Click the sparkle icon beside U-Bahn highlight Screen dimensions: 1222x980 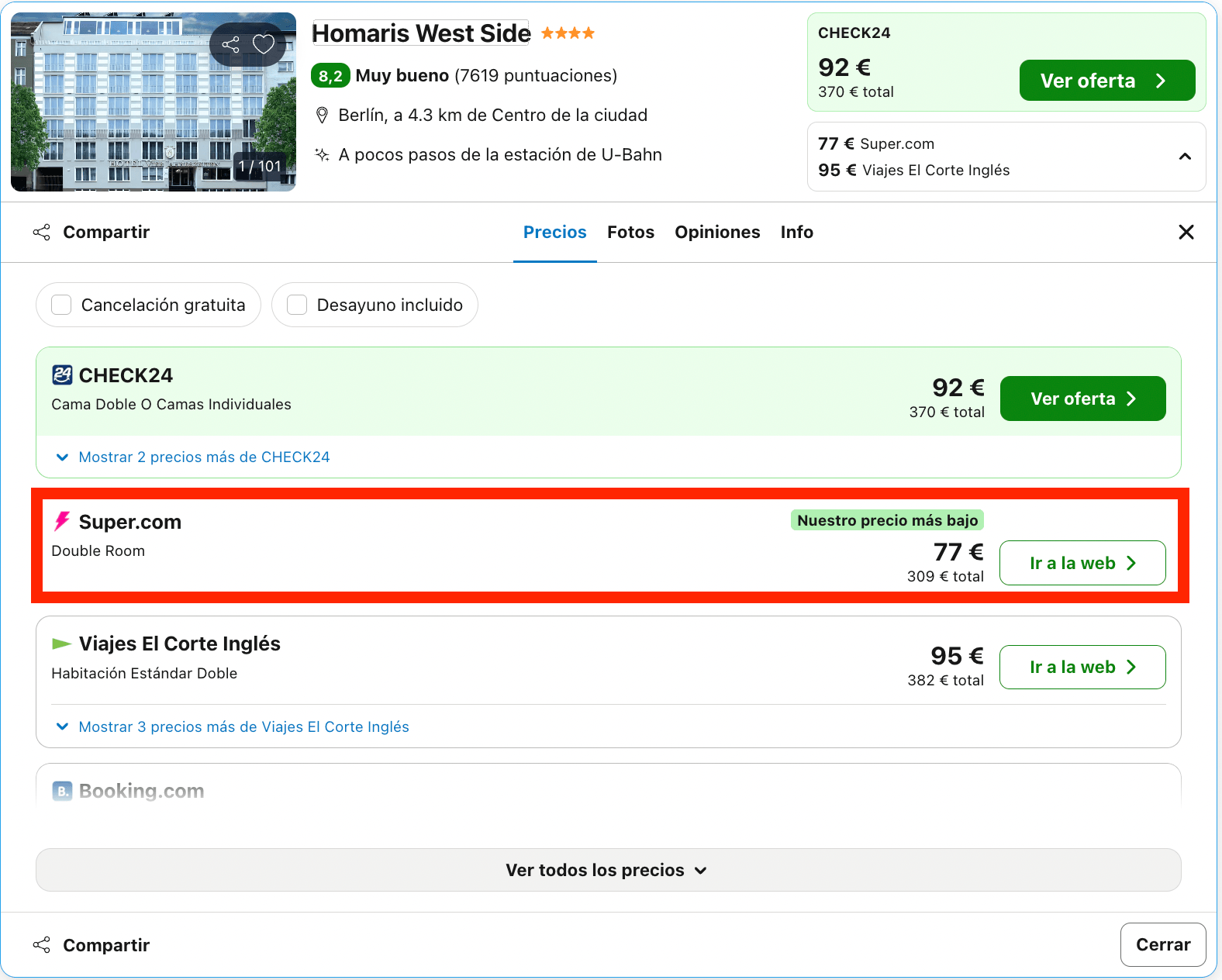click(322, 155)
